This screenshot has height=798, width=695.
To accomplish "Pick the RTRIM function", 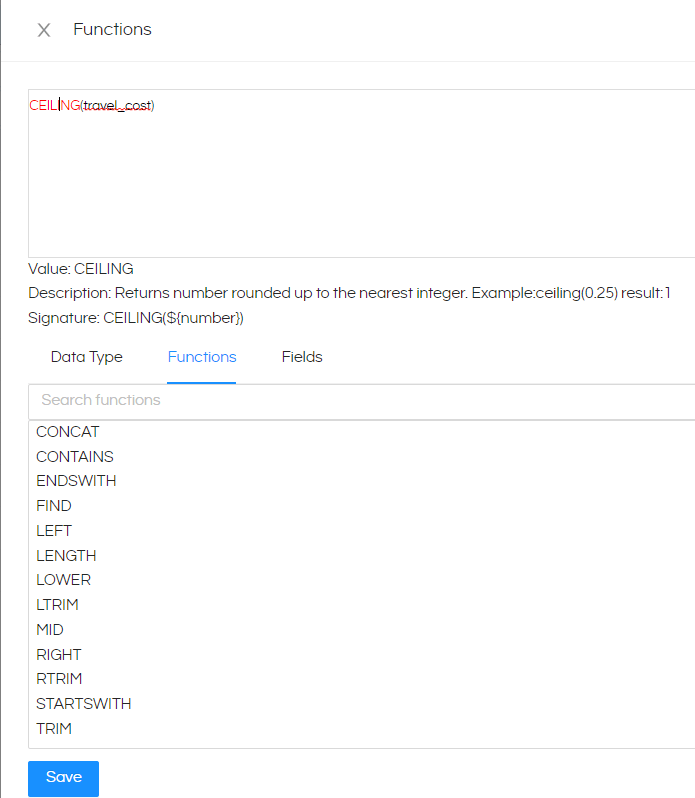I will coord(59,679).
